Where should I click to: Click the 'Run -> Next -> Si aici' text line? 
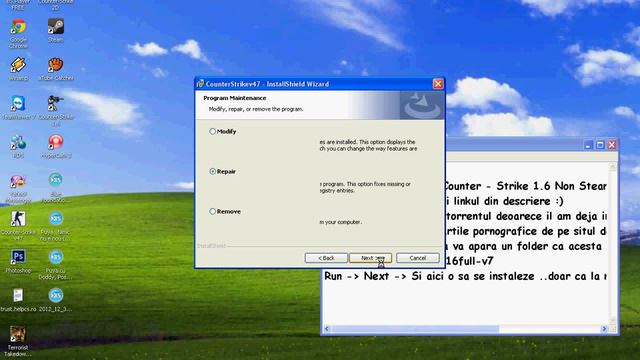(x=465, y=276)
